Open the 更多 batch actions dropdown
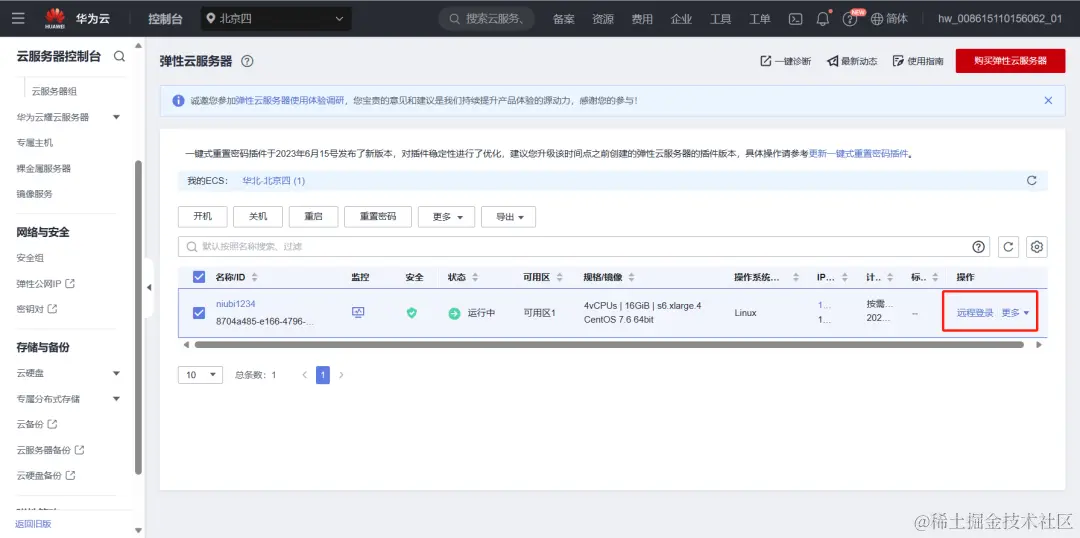This screenshot has width=1080, height=538. pos(444,216)
